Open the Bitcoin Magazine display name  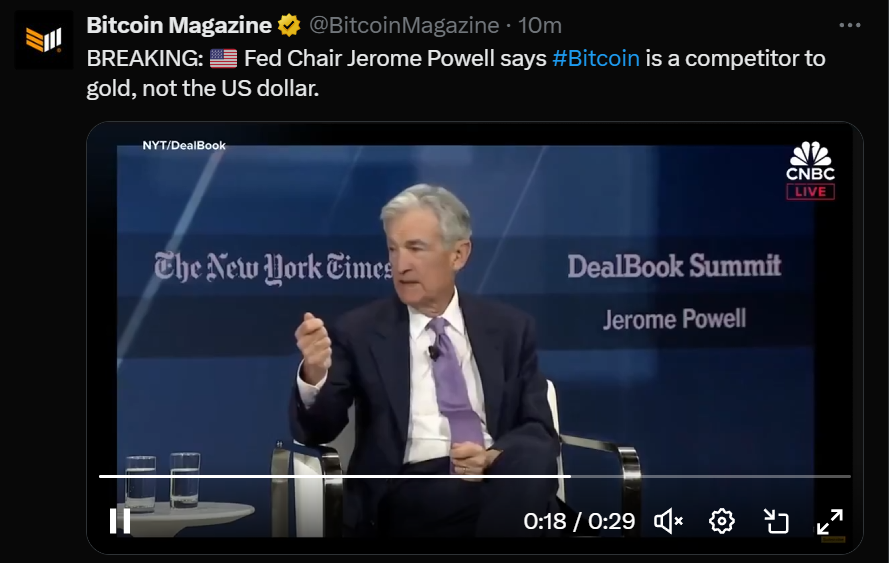click(x=179, y=26)
